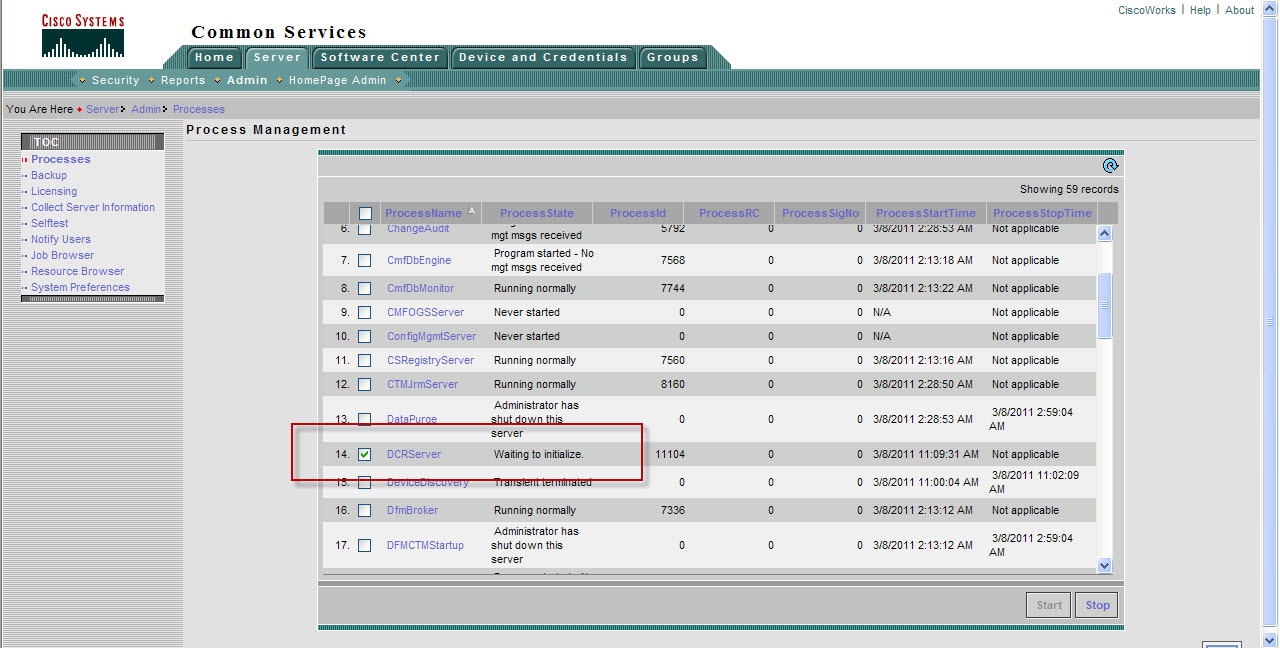The width and height of the screenshot is (1280, 648).
Task: Open the CmfDbMonitor process link
Action: coord(422,289)
